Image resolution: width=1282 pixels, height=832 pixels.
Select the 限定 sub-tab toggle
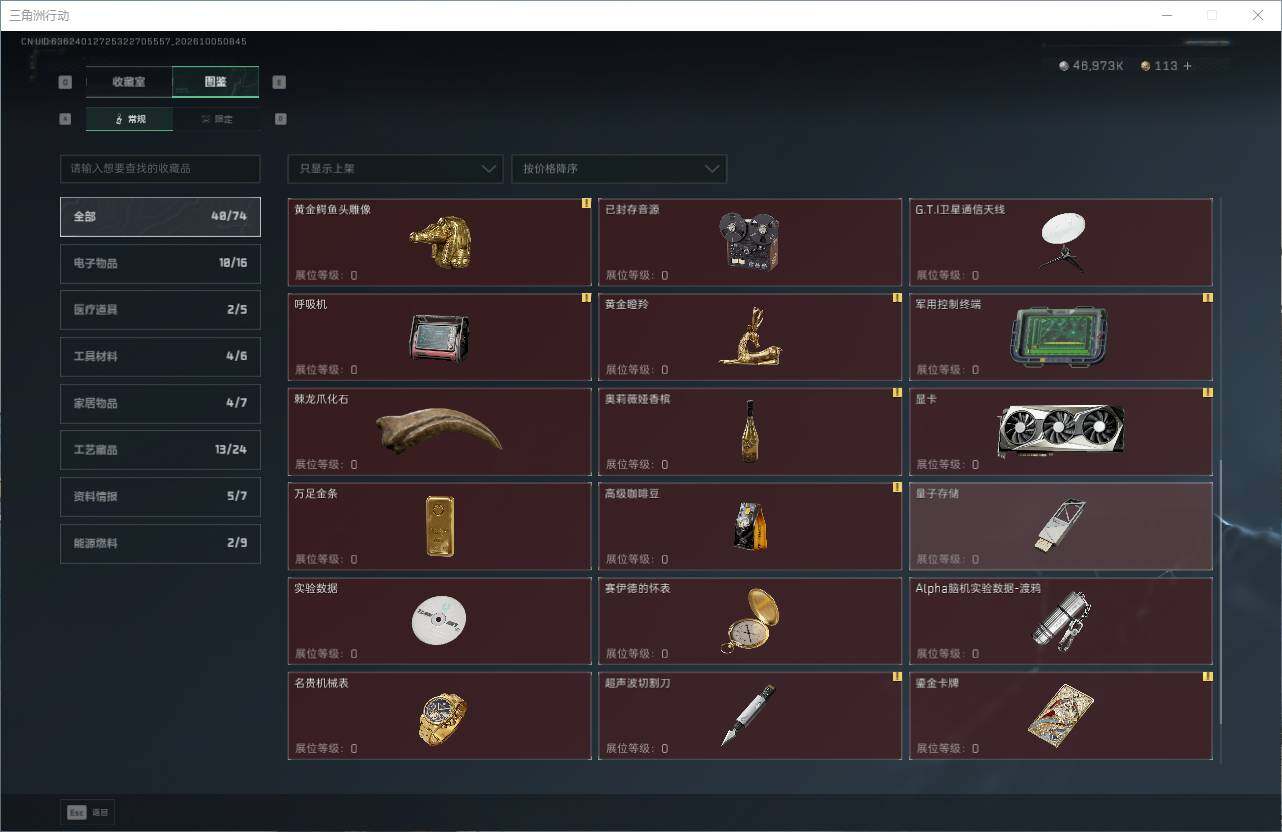217,119
